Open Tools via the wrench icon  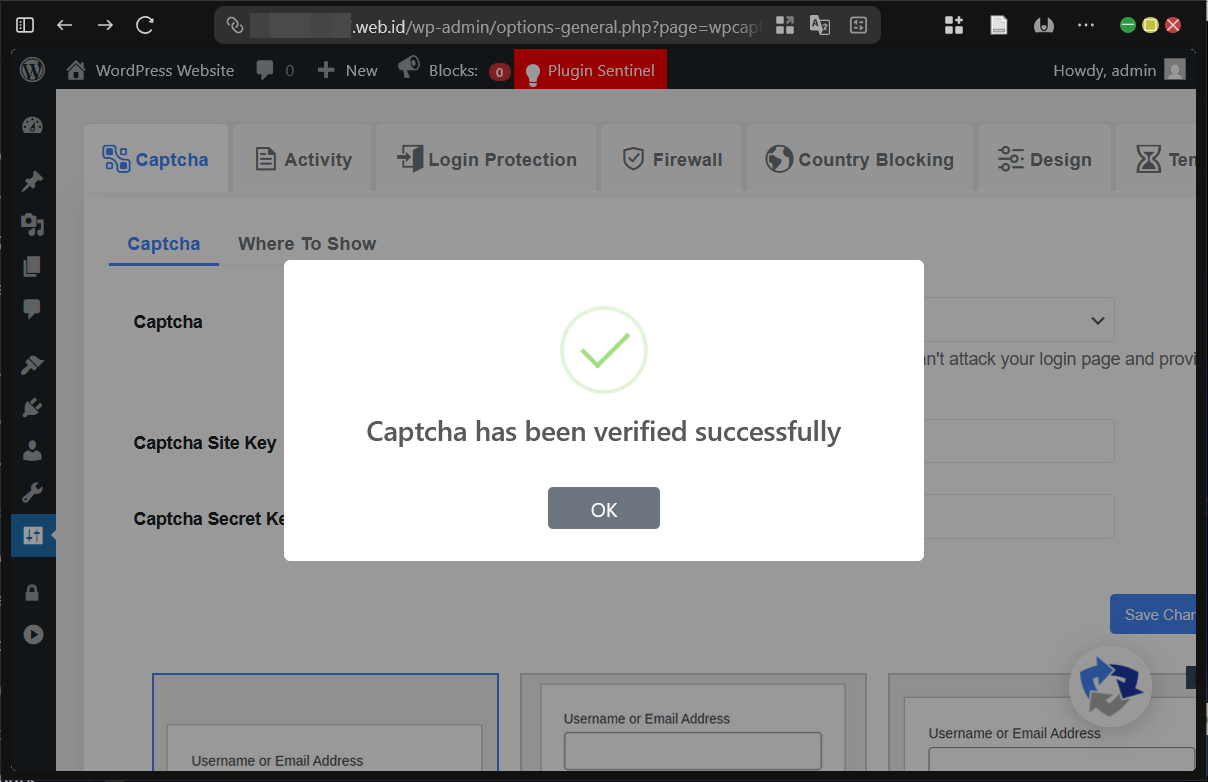click(x=33, y=491)
